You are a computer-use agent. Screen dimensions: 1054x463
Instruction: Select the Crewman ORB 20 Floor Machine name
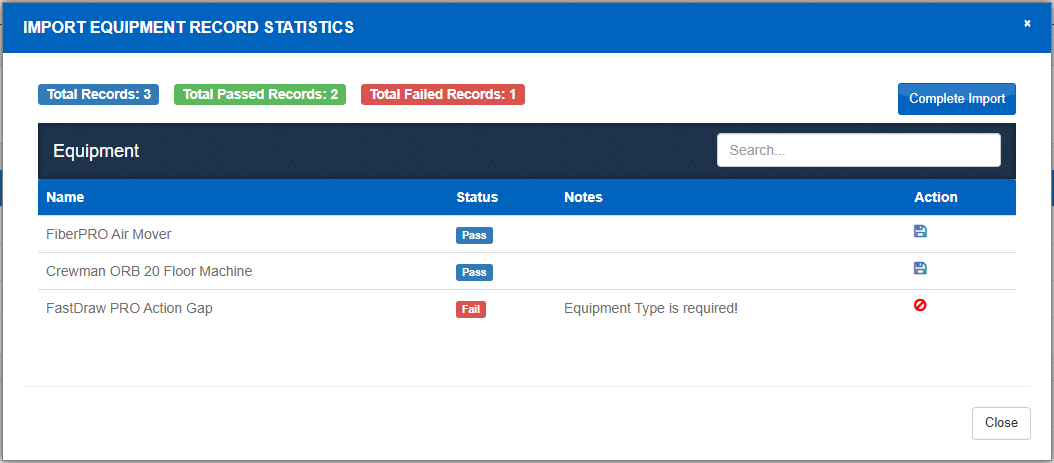[x=149, y=271]
